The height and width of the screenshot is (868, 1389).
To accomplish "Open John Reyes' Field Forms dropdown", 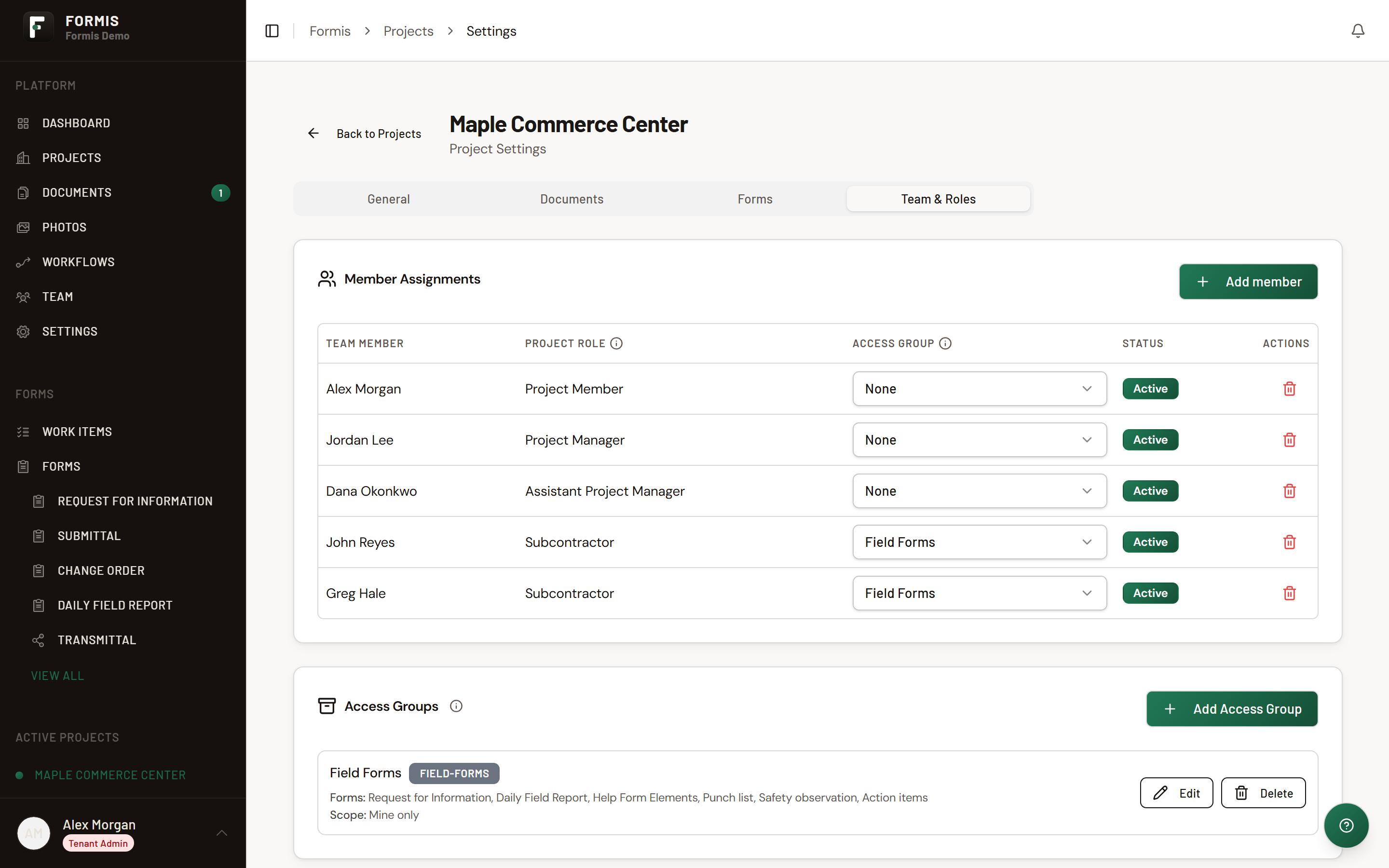I will [x=979, y=542].
